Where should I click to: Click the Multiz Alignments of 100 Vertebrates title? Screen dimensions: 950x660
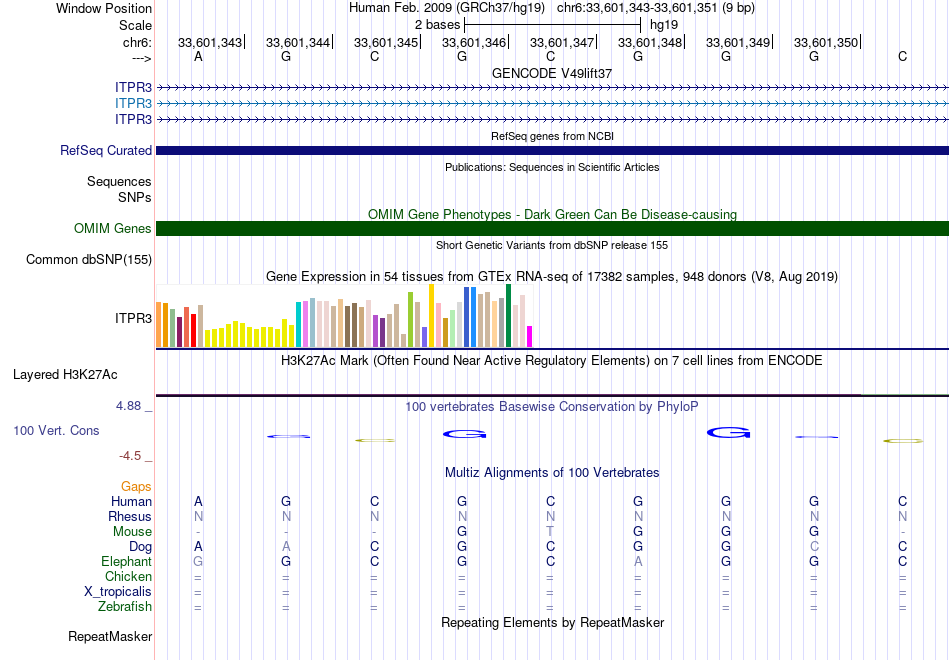tap(552, 473)
